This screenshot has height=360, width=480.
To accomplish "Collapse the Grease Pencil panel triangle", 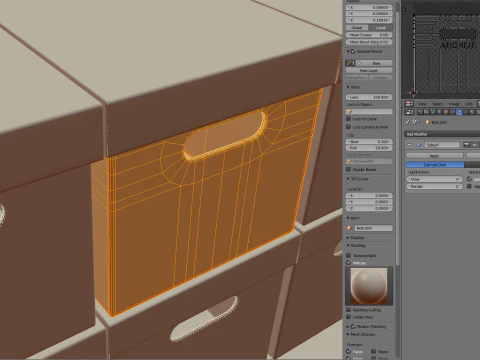I will [348, 52].
